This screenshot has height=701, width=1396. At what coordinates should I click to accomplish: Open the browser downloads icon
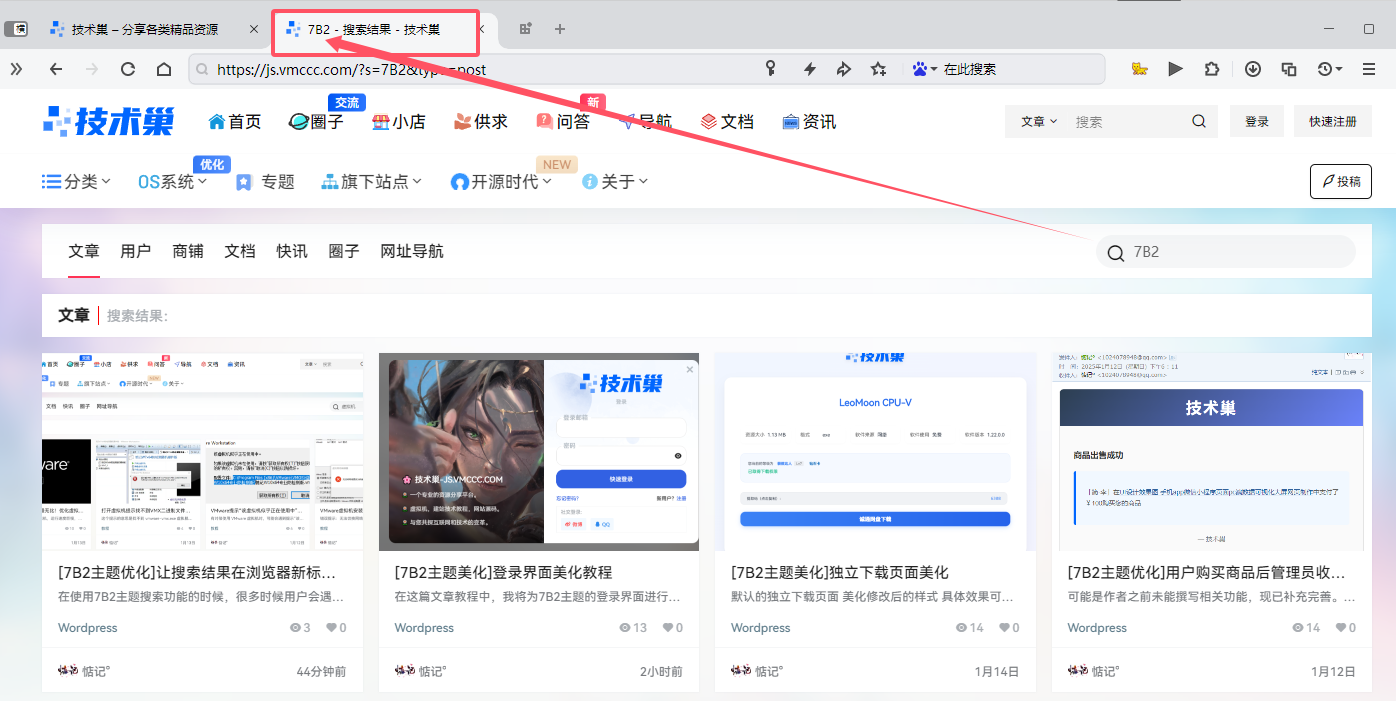pos(1253,69)
